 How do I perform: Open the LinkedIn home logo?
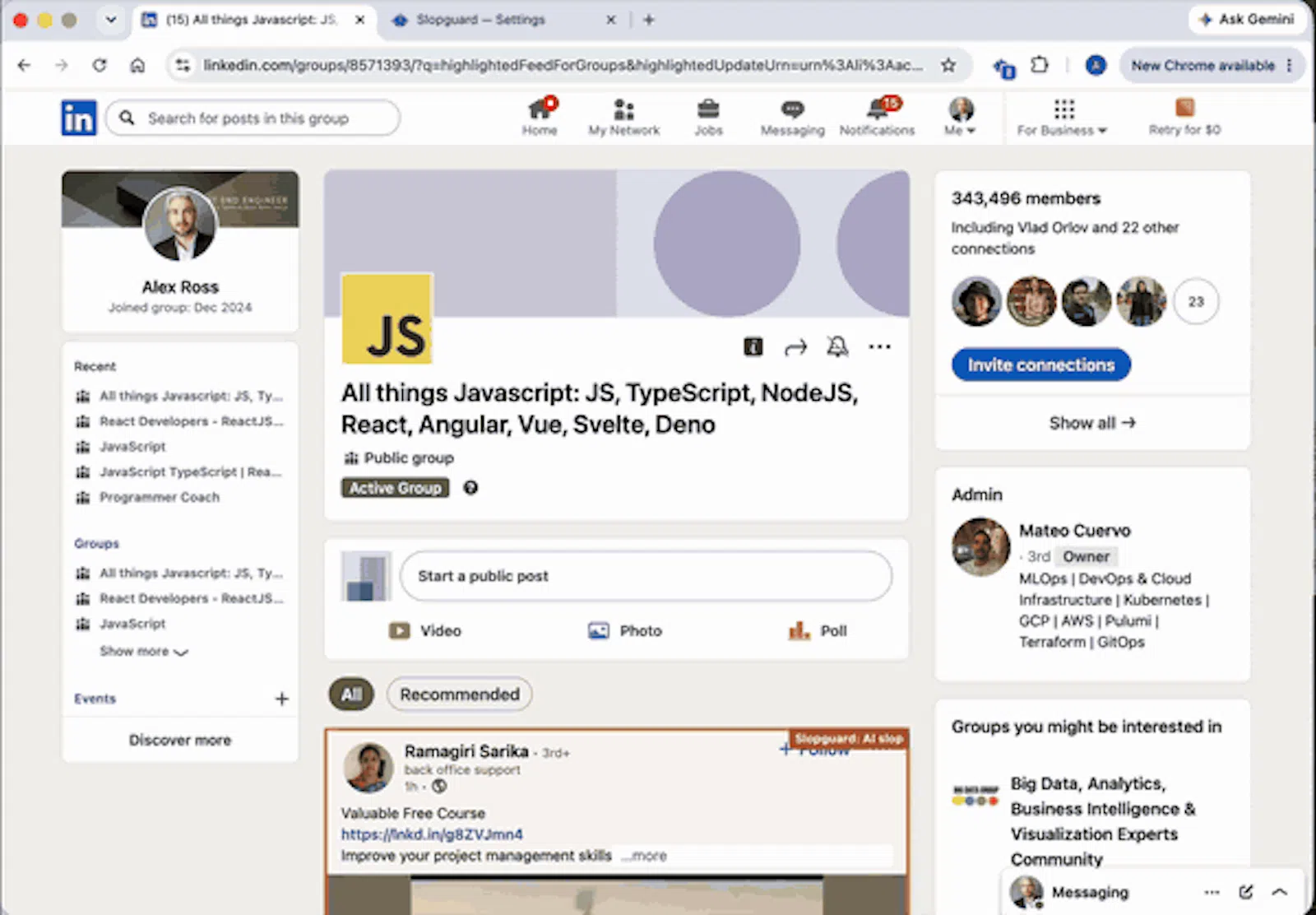(79, 118)
